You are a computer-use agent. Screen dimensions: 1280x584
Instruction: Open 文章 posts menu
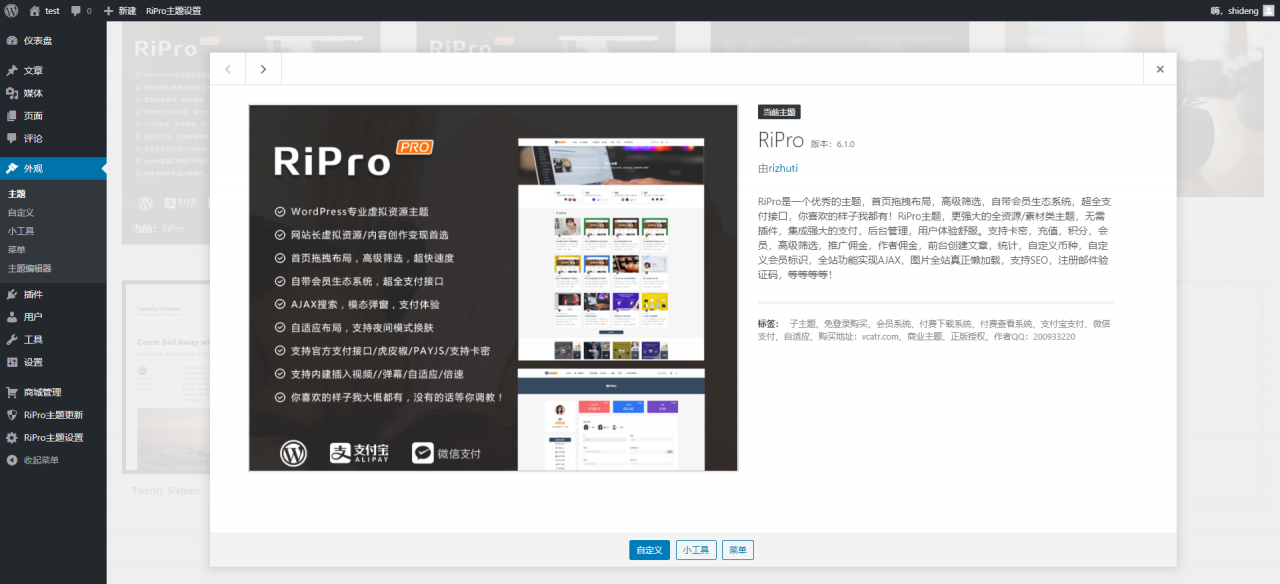point(53,71)
